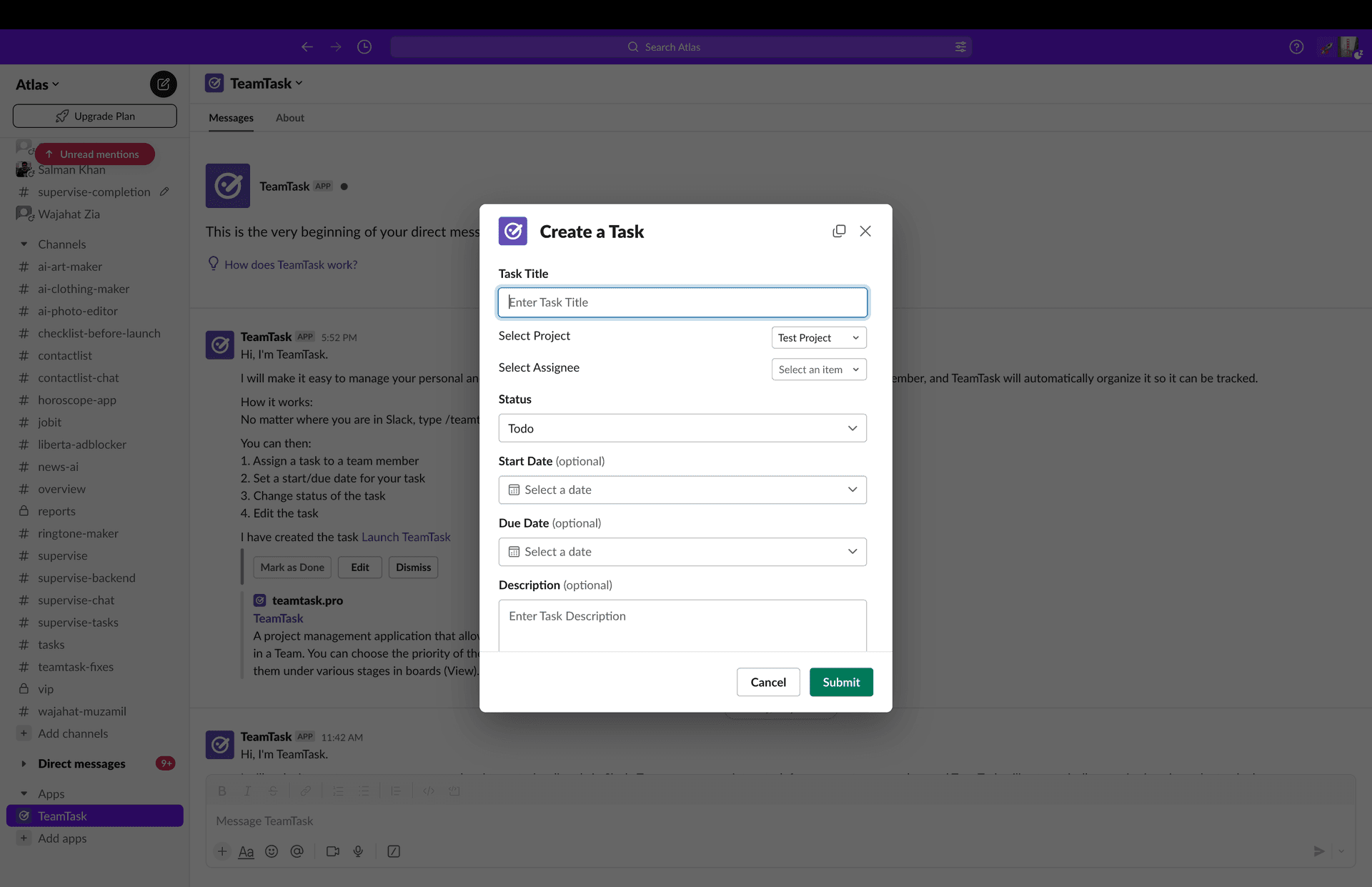Viewport: 1372px width, 887px height.
Task: Focus the Task Description text area
Action: [682, 625]
